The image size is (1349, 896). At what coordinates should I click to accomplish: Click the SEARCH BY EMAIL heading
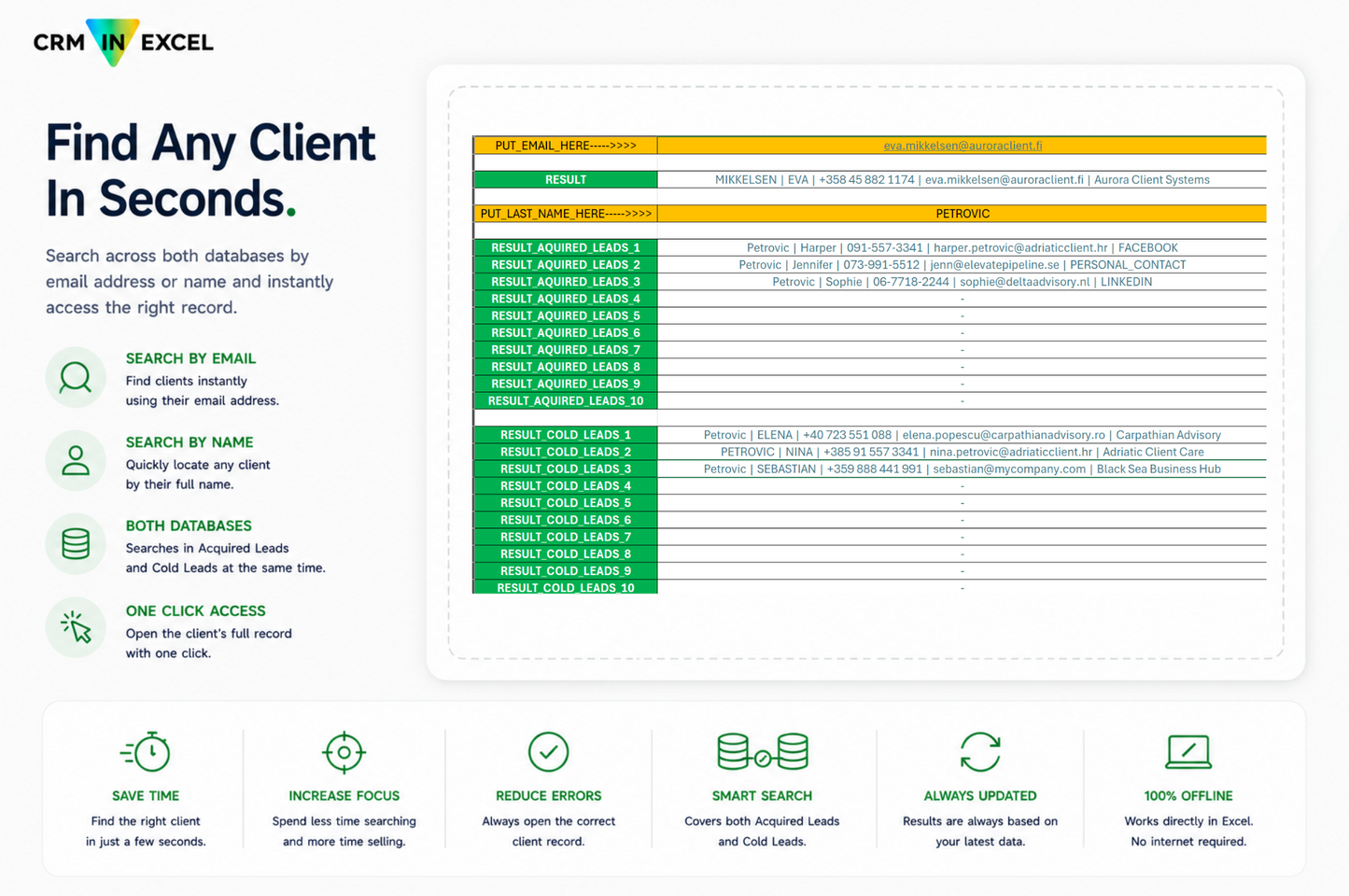pos(190,358)
